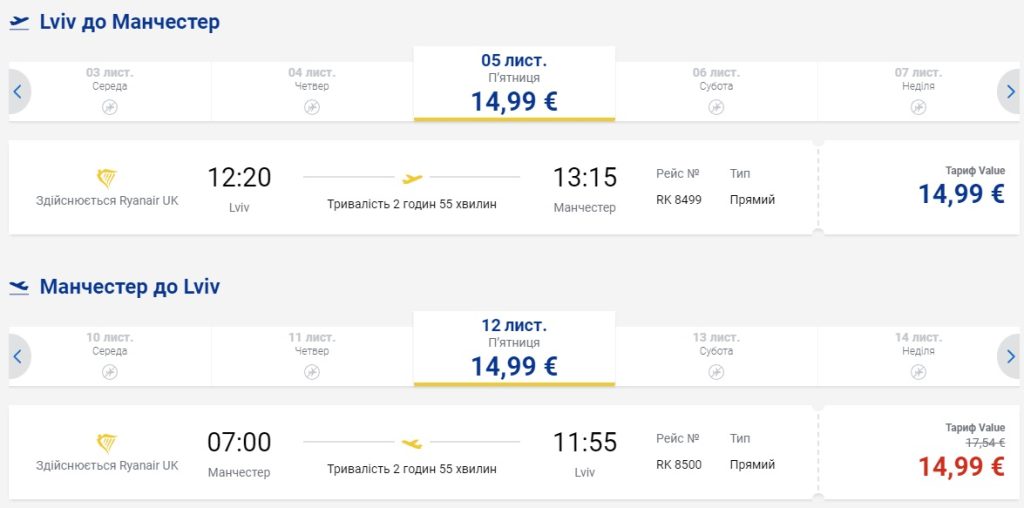
Task: Show earlier return dates with left arrow
Action: (18, 357)
